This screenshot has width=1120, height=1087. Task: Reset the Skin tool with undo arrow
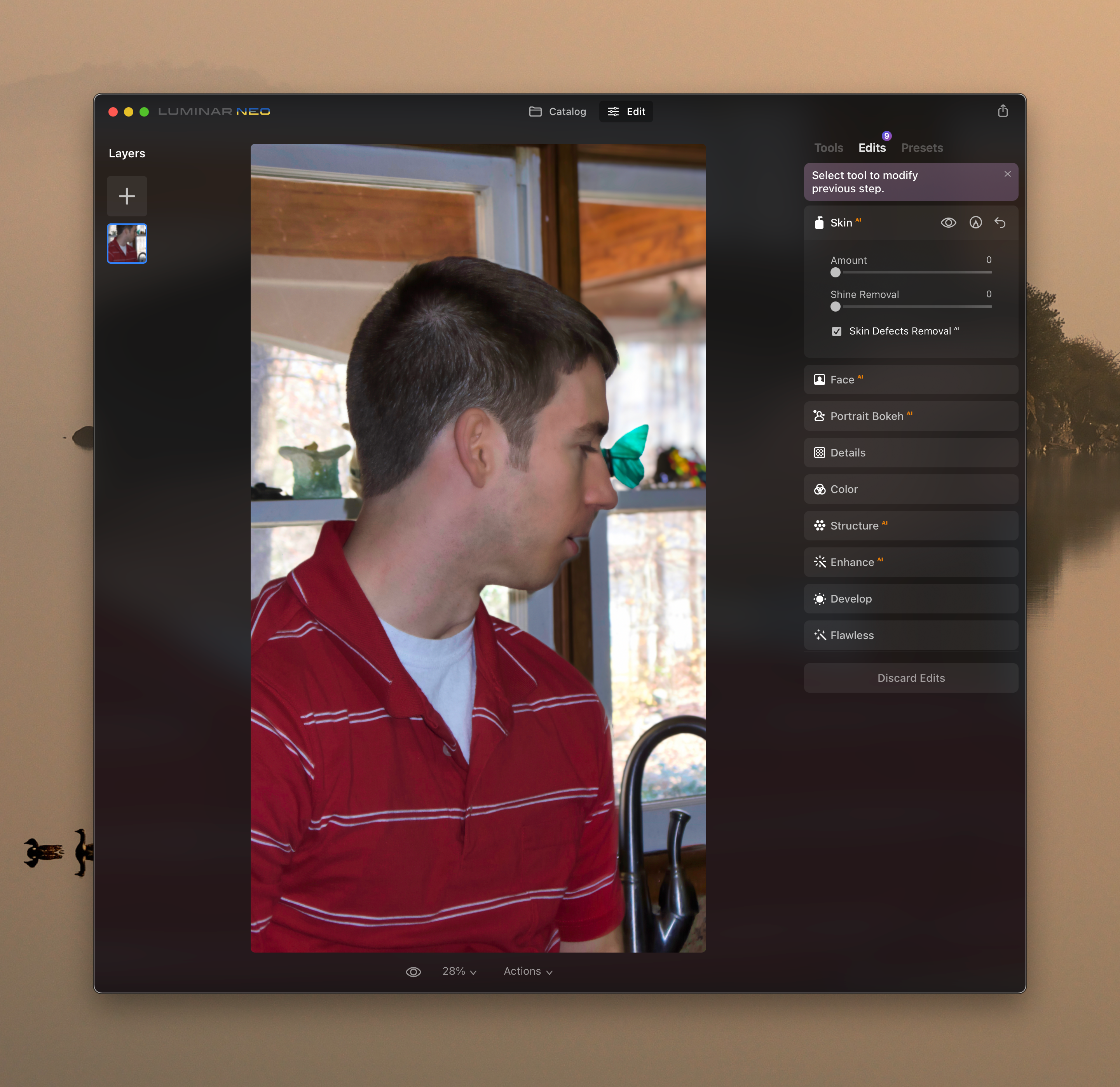click(1000, 223)
